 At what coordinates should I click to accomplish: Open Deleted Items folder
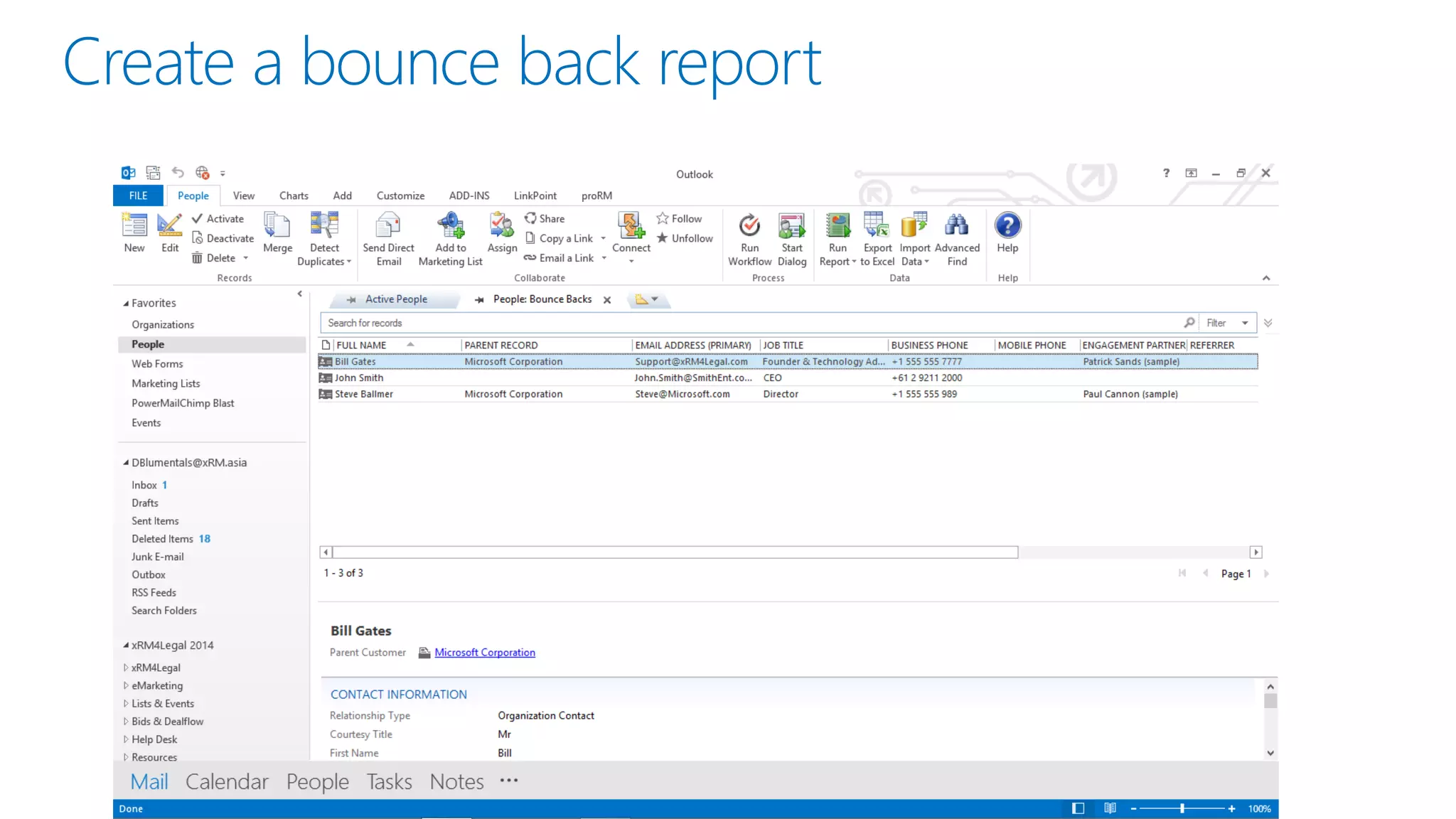(162, 539)
